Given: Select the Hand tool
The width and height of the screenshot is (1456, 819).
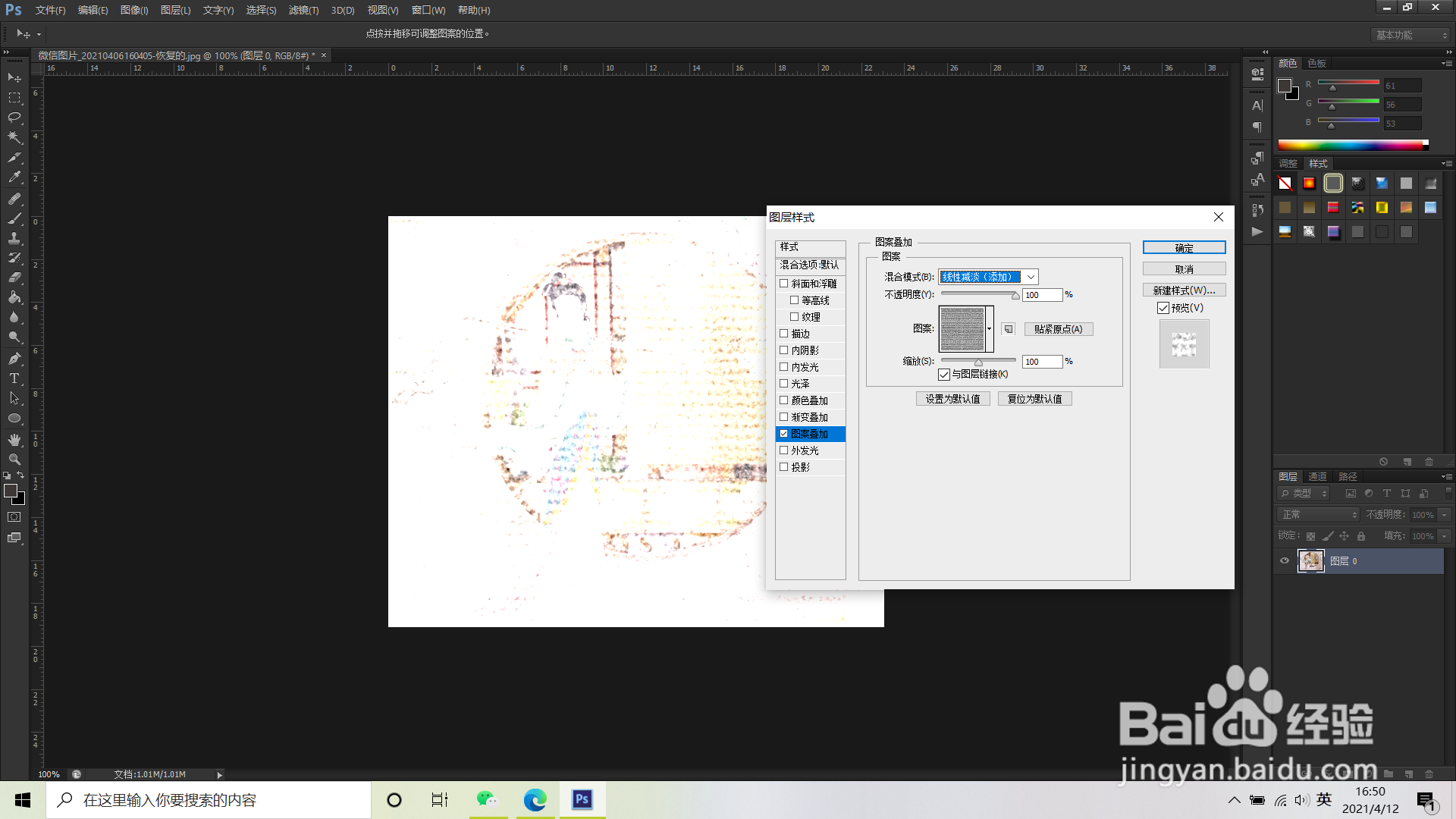Looking at the screenshot, I should click(14, 440).
